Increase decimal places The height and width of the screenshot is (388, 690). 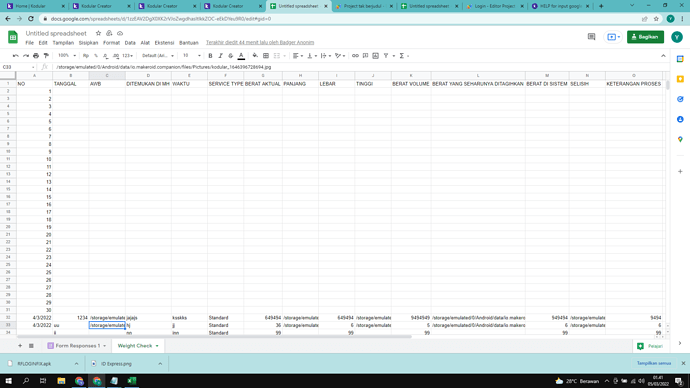click(116, 56)
